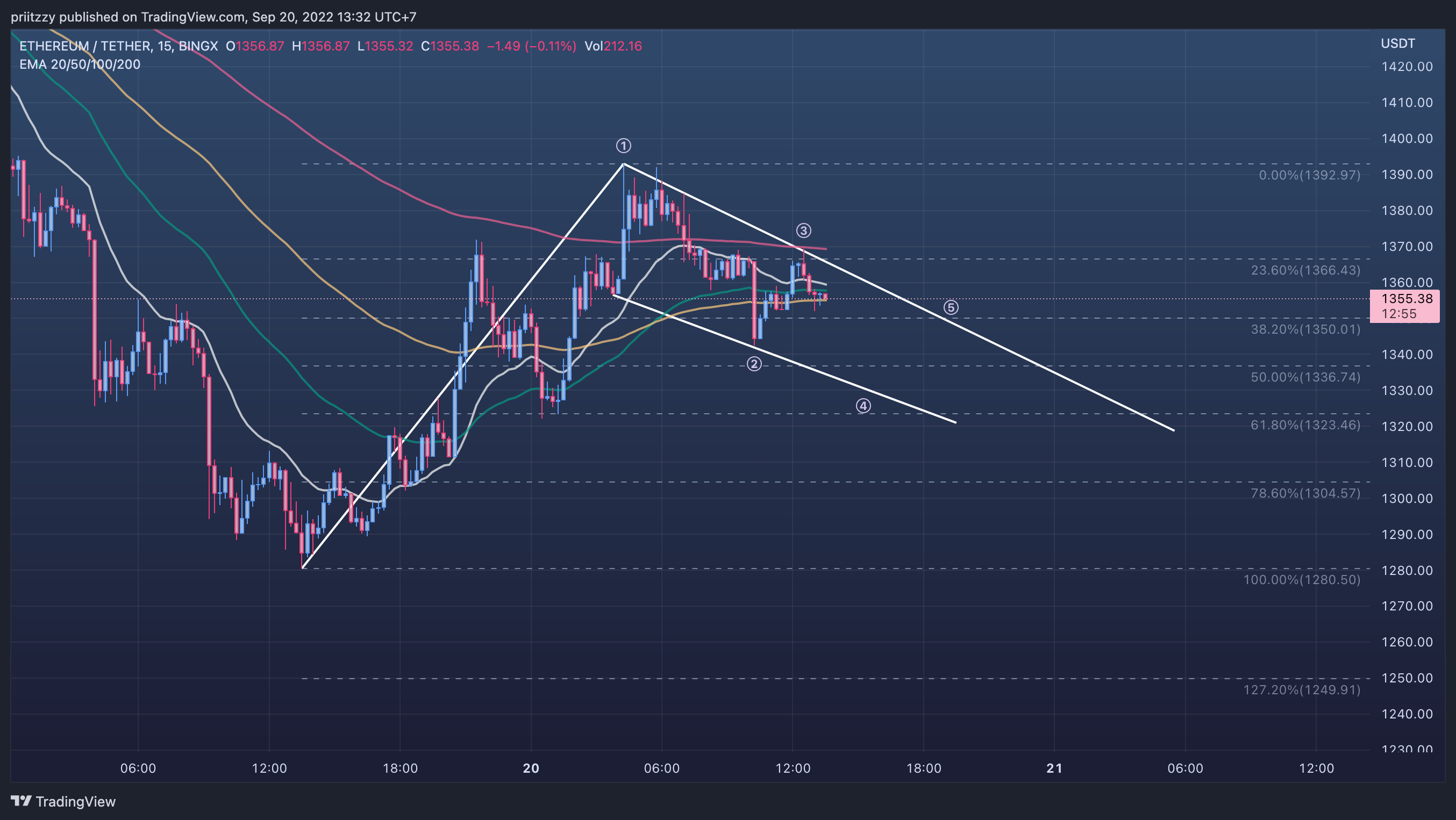Click the '0.00%(1392.97)' Fibonacci label
1456x820 pixels.
click(1310, 175)
